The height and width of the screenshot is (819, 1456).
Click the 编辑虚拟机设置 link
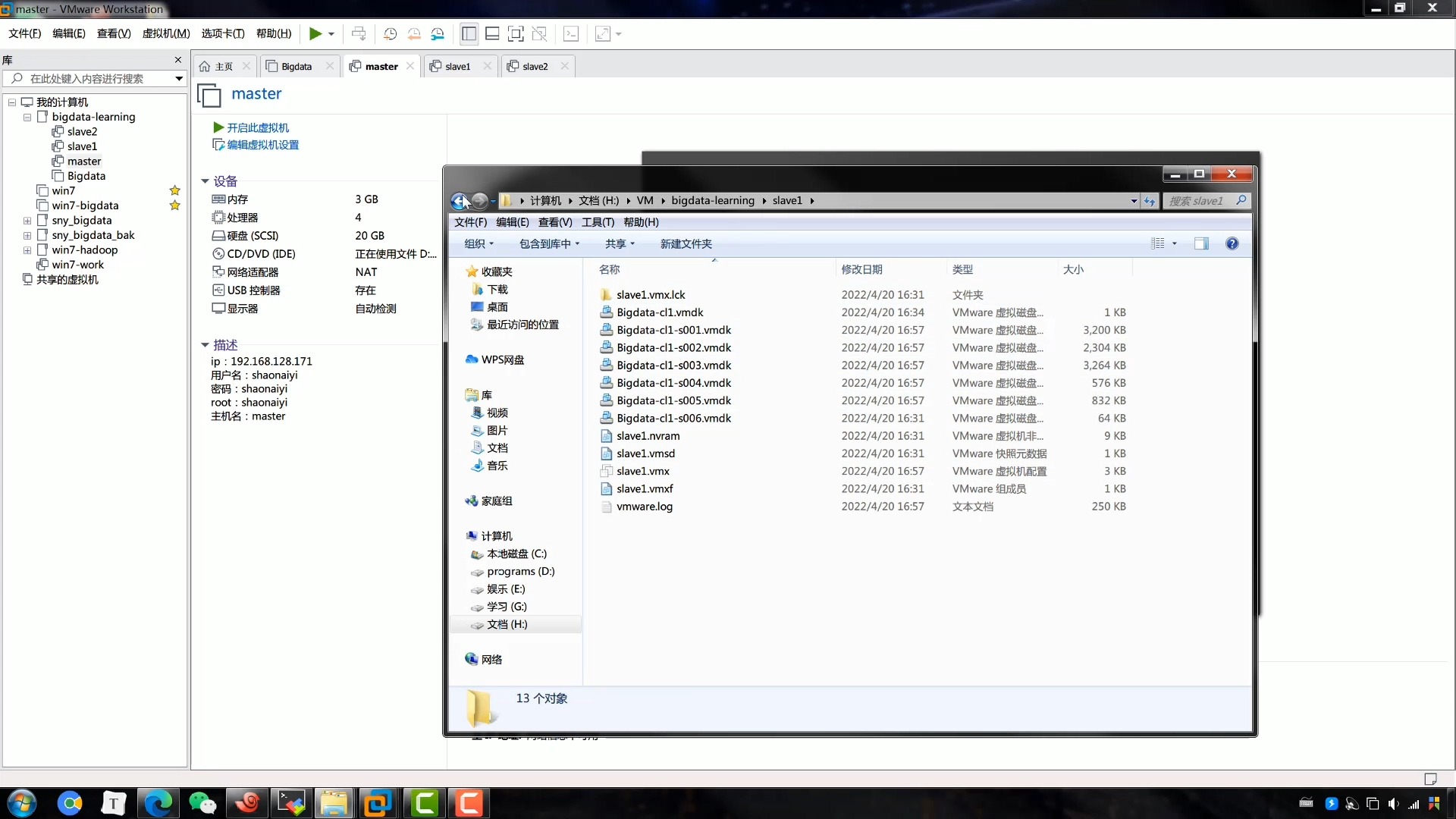[x=262, y=145]
